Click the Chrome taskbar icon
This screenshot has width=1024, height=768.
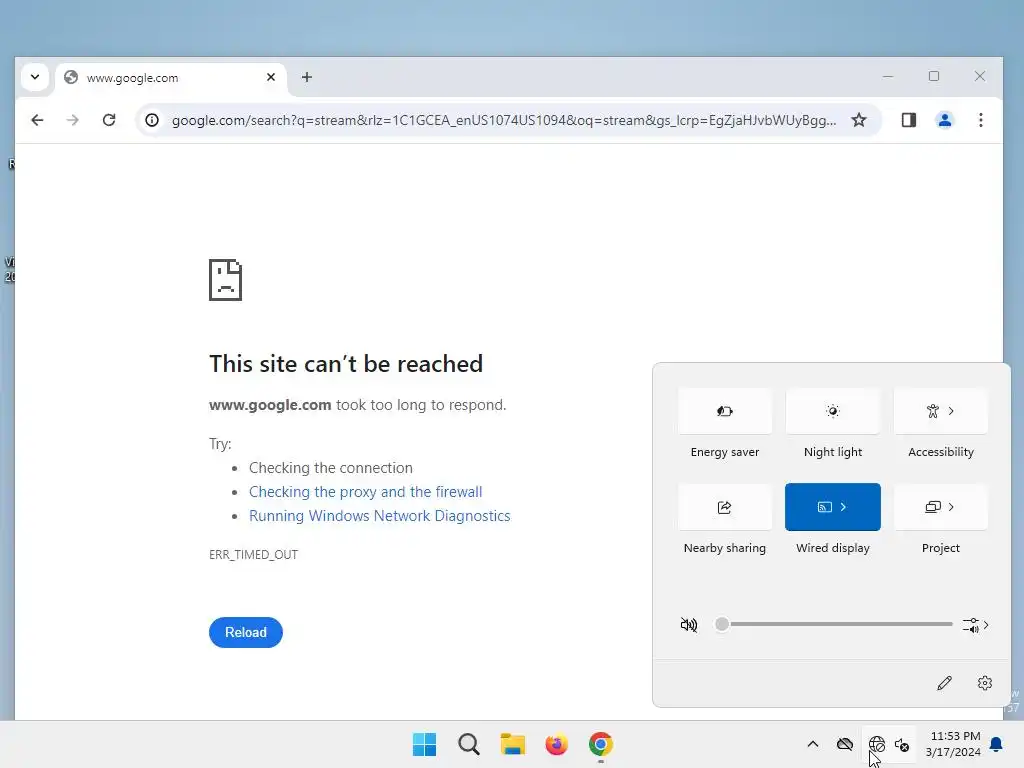(601, 744)
